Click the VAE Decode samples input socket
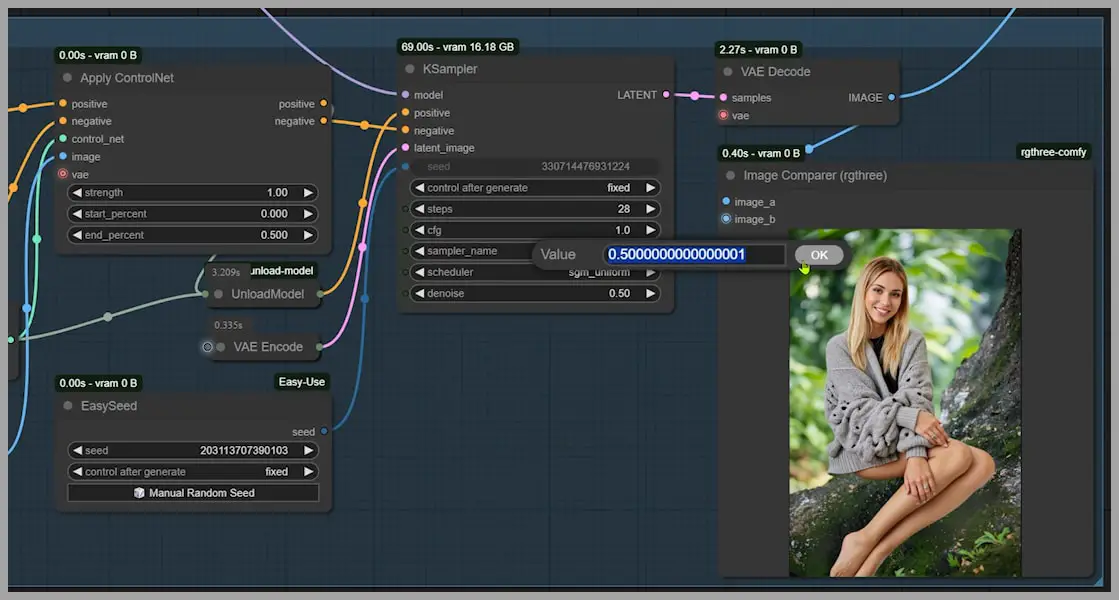This screenshot has height=600, width=1119. [724, 97]
